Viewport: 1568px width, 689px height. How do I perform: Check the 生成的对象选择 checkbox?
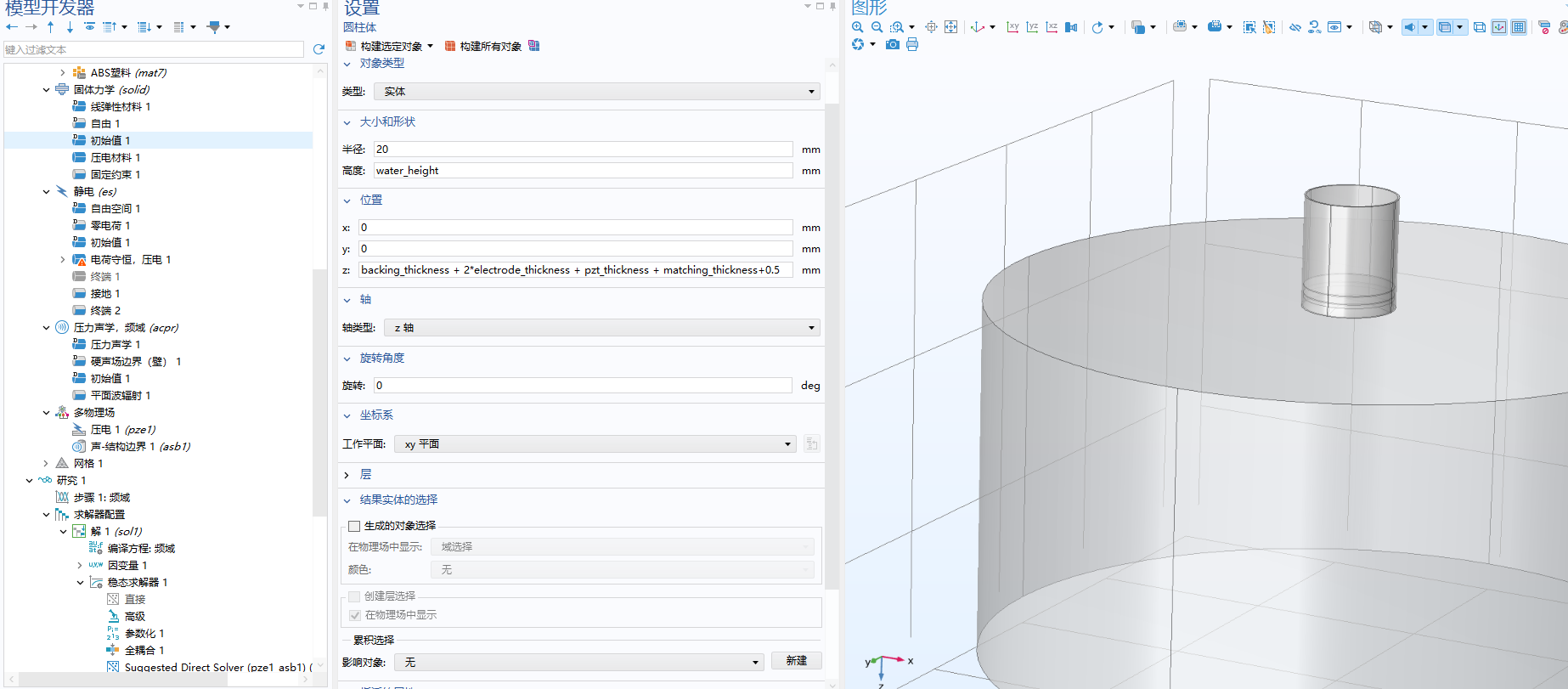[354, 526]
